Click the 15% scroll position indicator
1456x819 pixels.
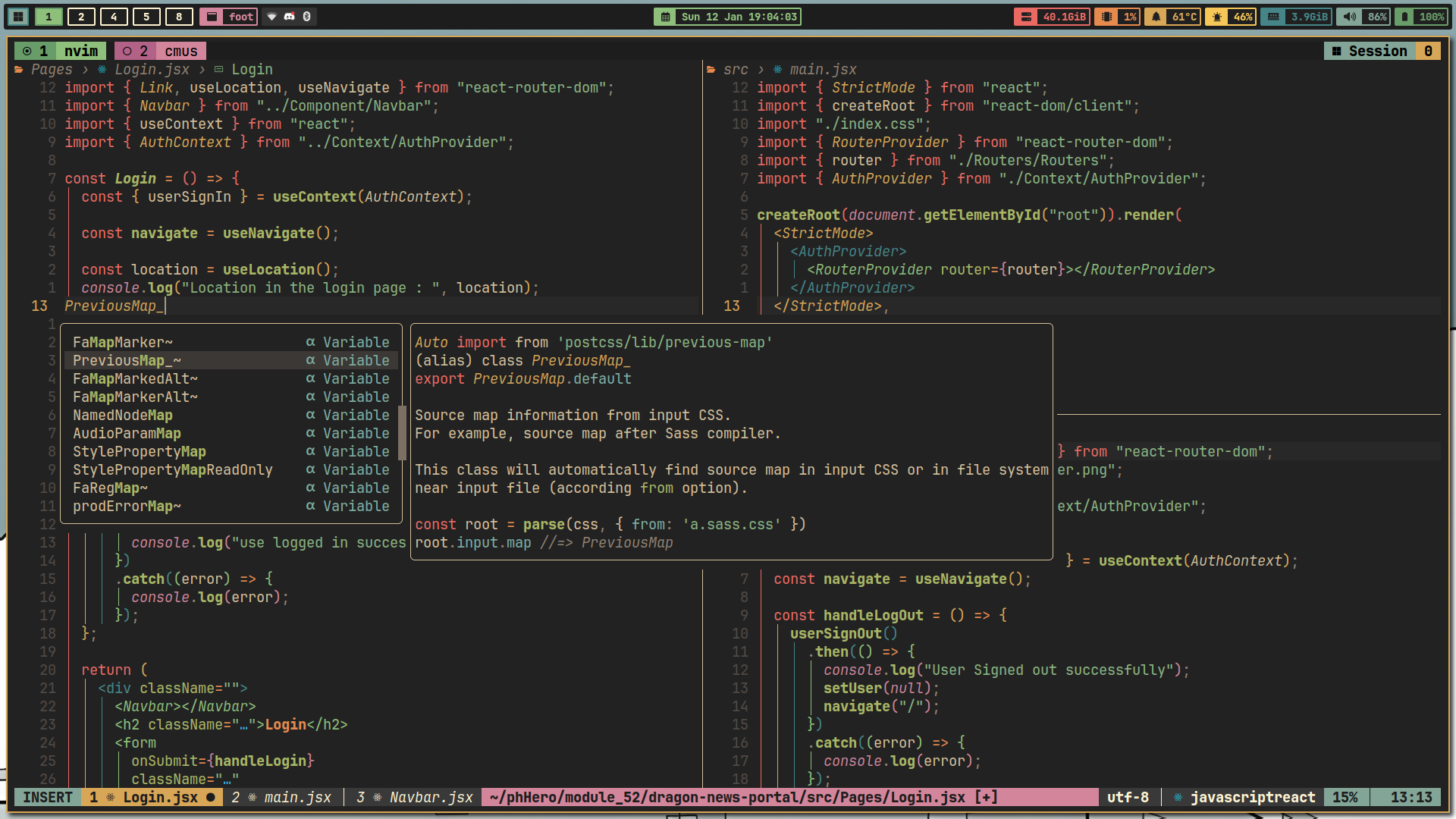coord(1345,797)
